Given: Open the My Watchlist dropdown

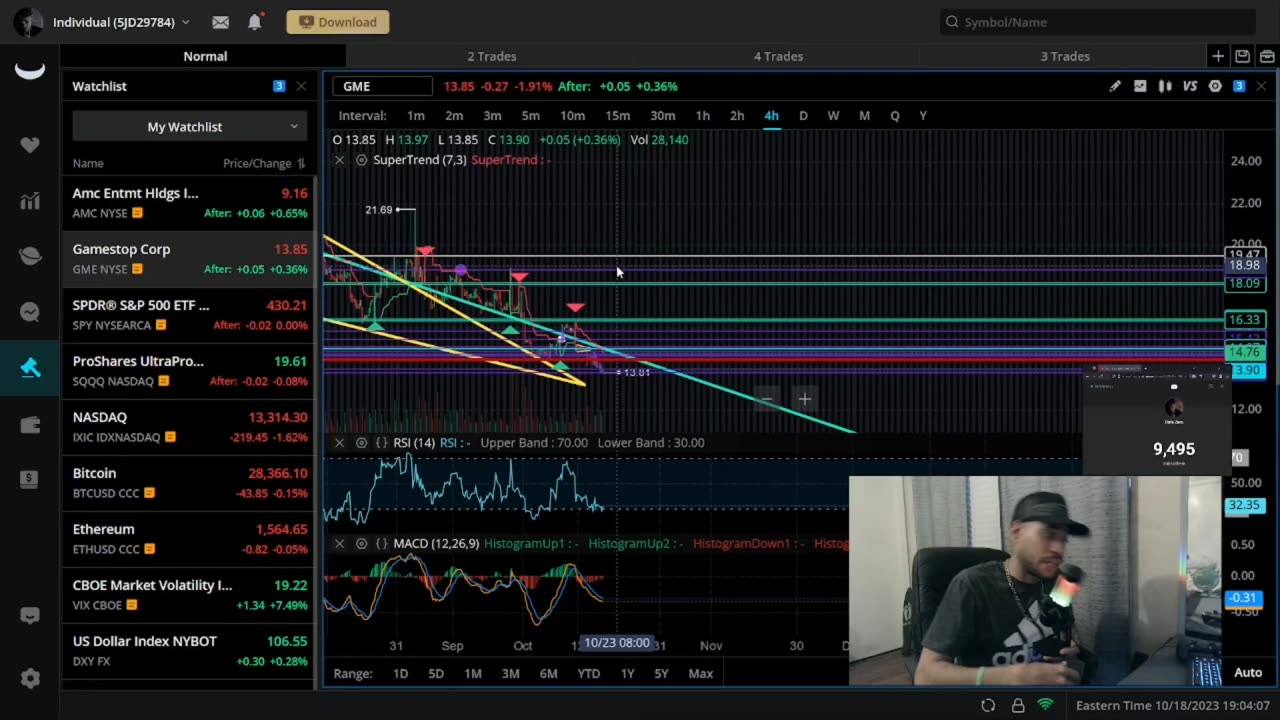Looking at the screenshot, I should point(188,127).
